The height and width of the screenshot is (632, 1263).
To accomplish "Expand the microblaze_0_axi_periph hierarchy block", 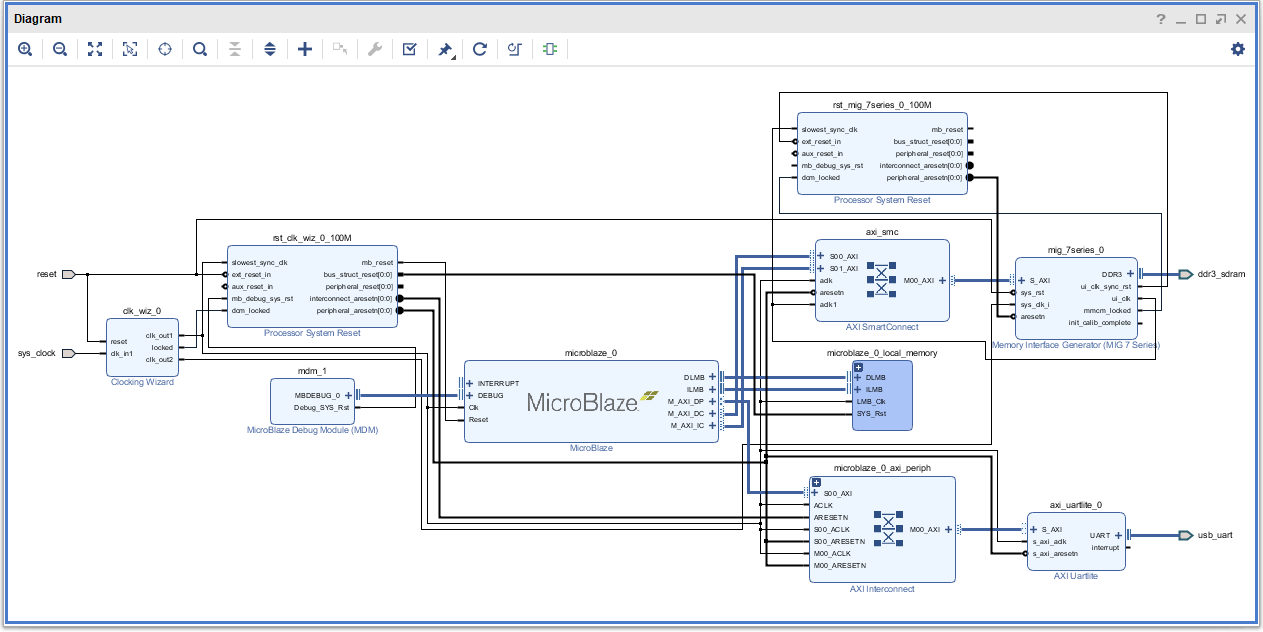I will click(816, 482).
